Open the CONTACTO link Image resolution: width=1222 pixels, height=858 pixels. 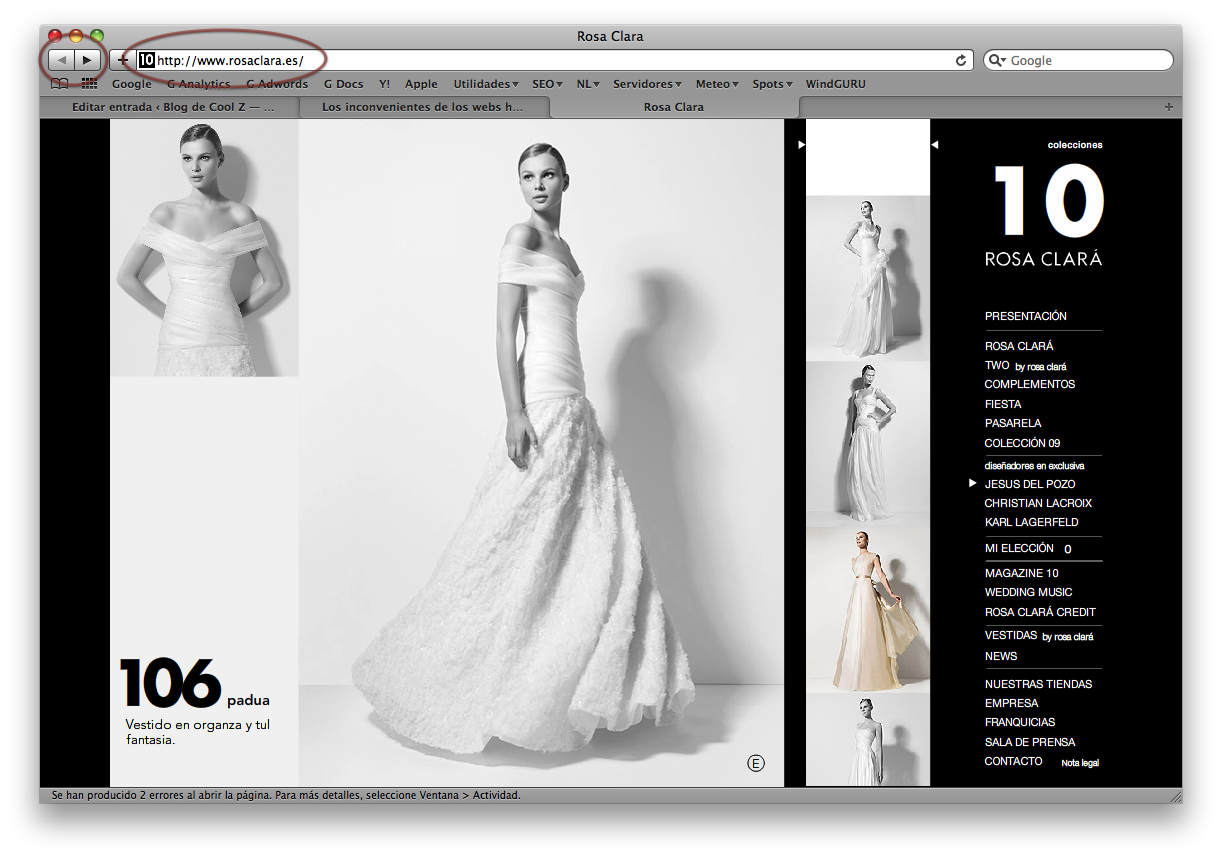1013,761
